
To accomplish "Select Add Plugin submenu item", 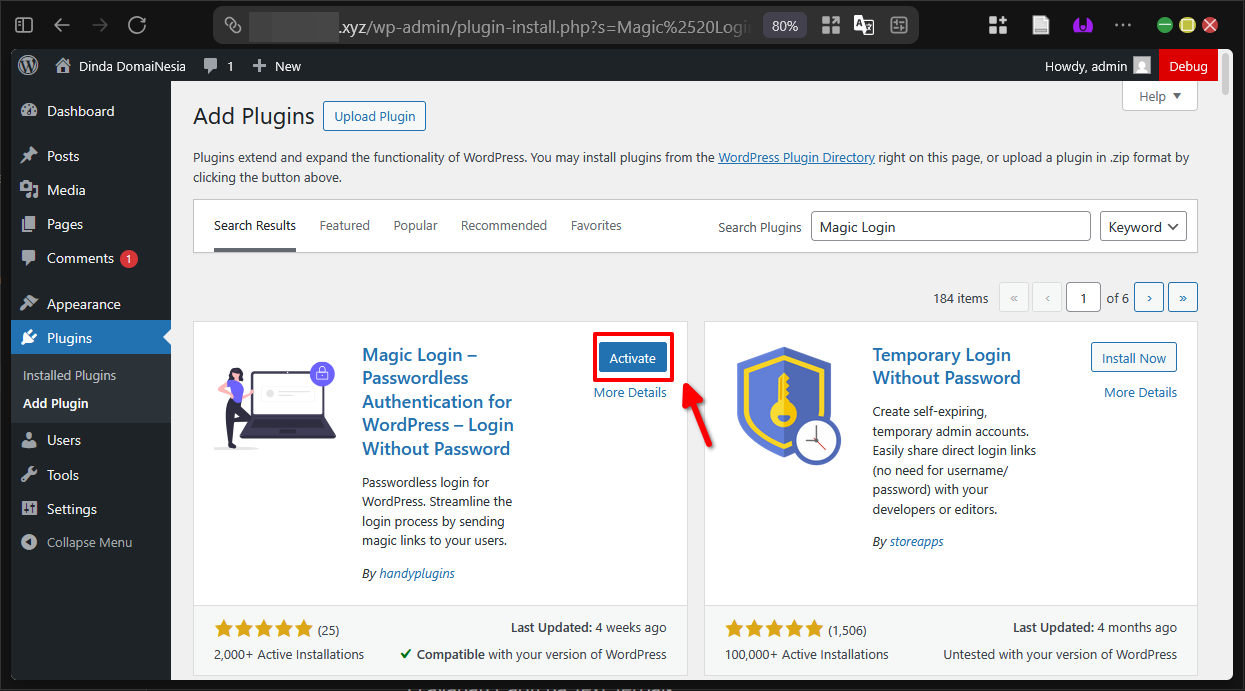I will click(x=56, y=403).
